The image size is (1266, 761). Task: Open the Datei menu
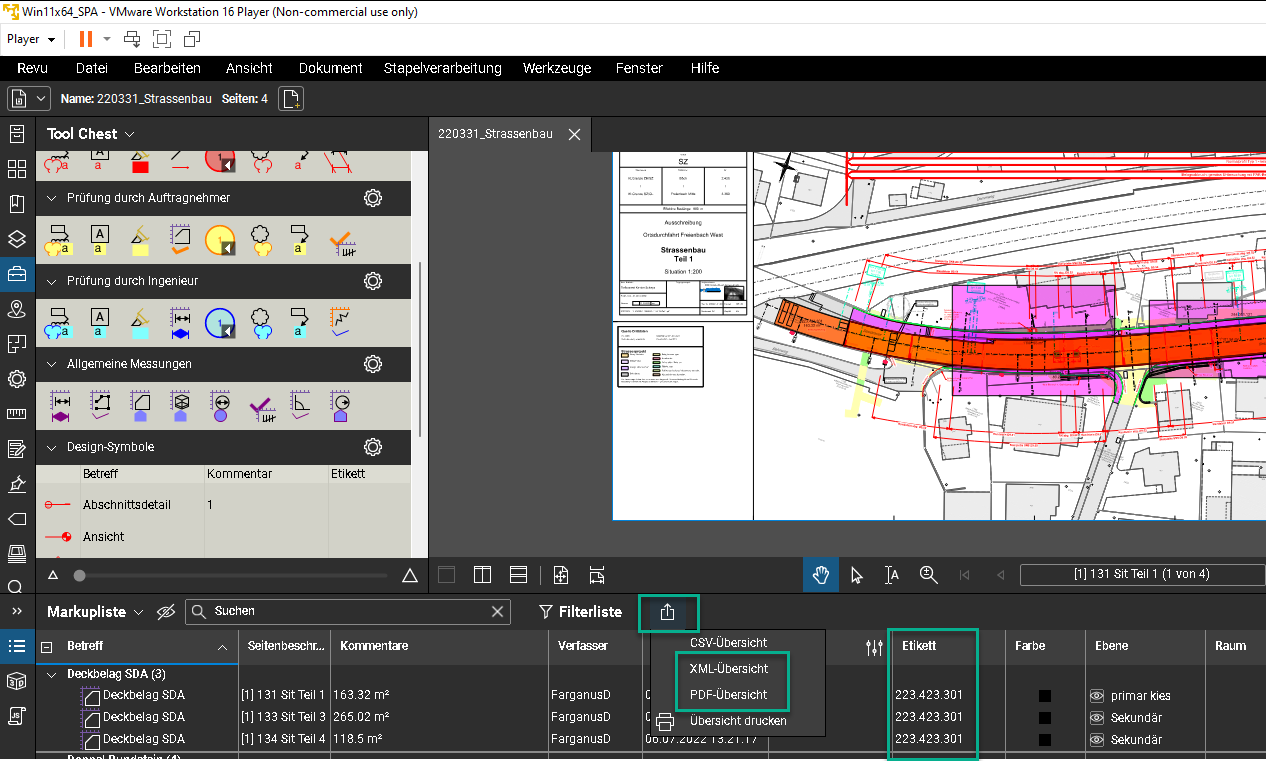(x=91, y=68)
